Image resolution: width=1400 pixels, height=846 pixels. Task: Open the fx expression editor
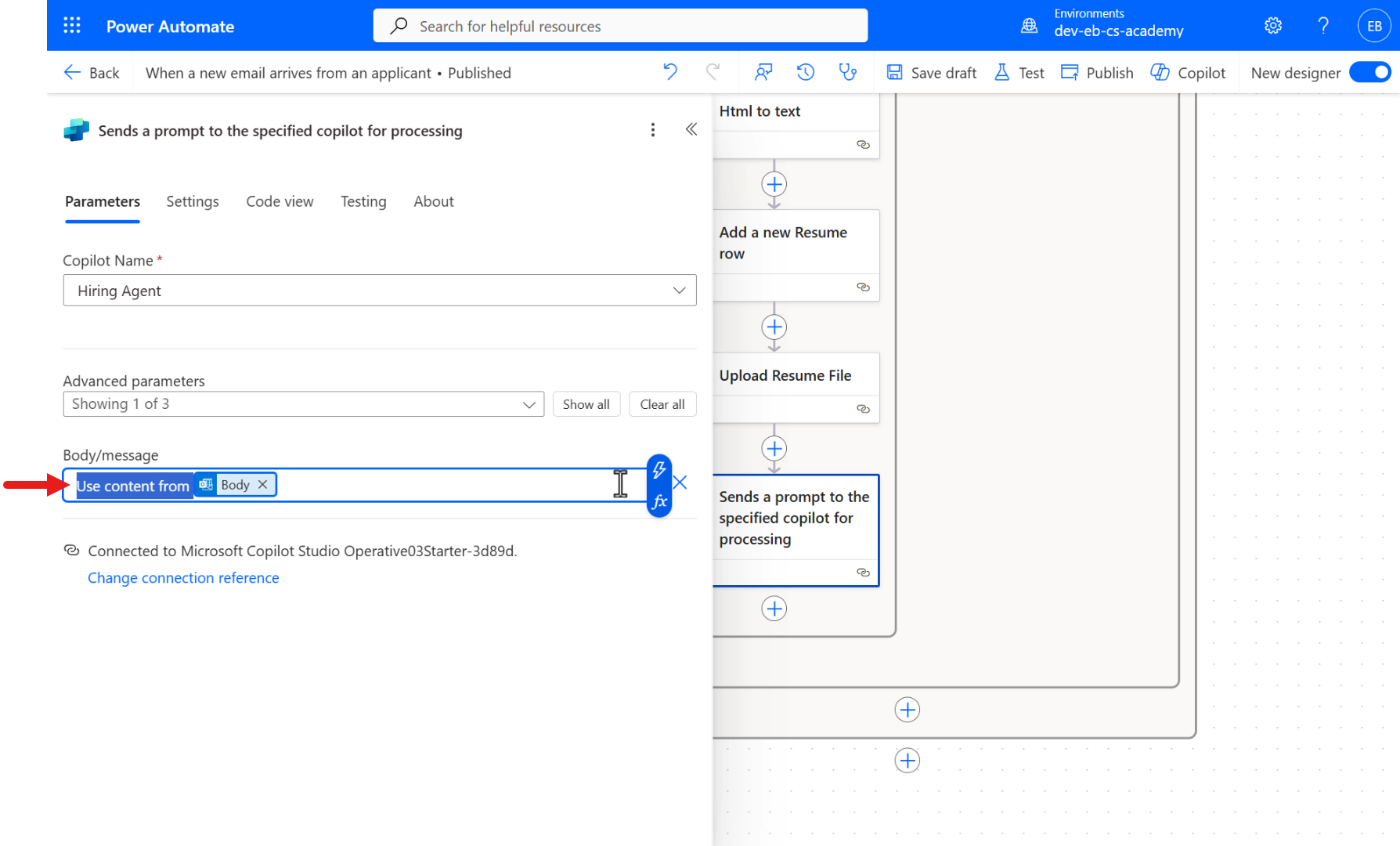tap(659, 501)
